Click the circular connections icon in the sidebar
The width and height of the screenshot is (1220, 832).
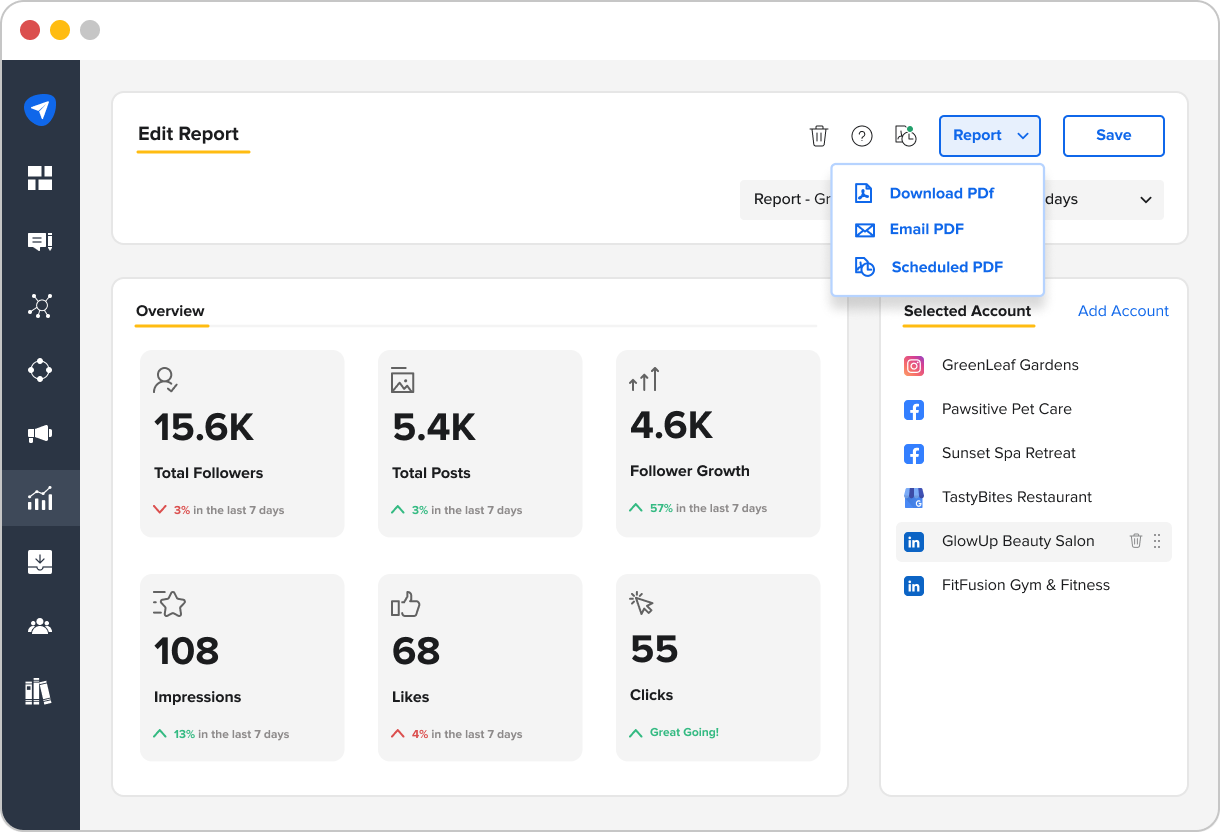40,370
